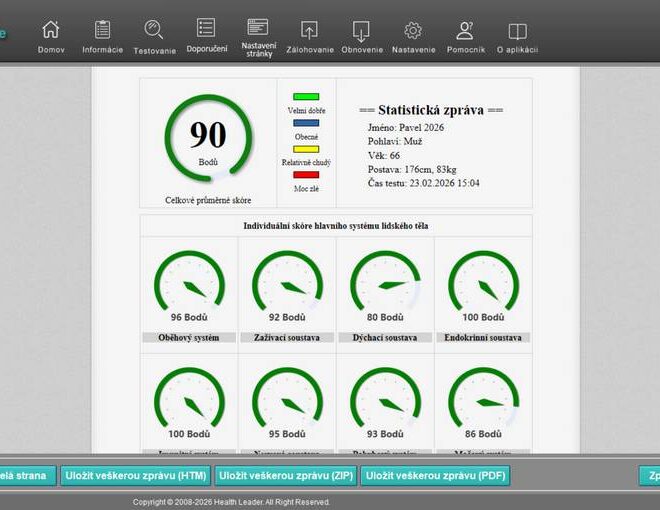Open the Domov home icon
This screenshot has width=660, height=510.
[51, 30]
